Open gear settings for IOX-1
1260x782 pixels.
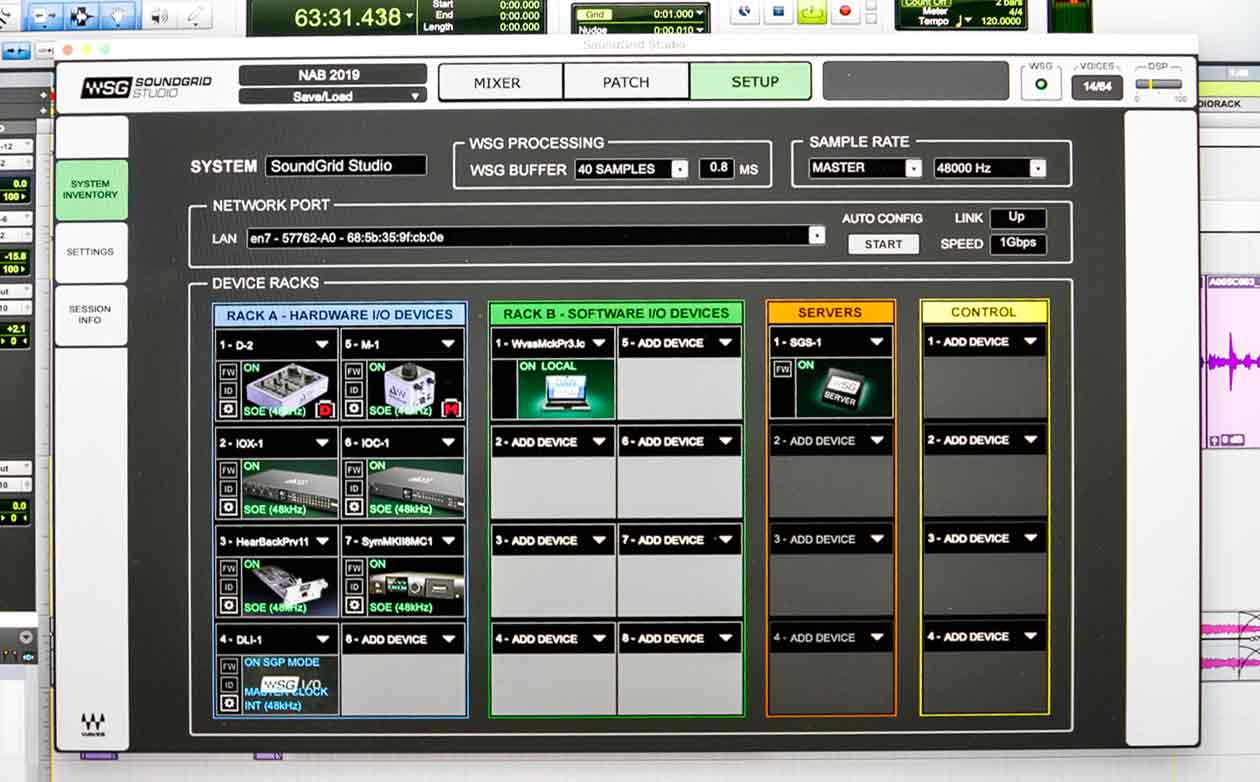click(227, 507)
